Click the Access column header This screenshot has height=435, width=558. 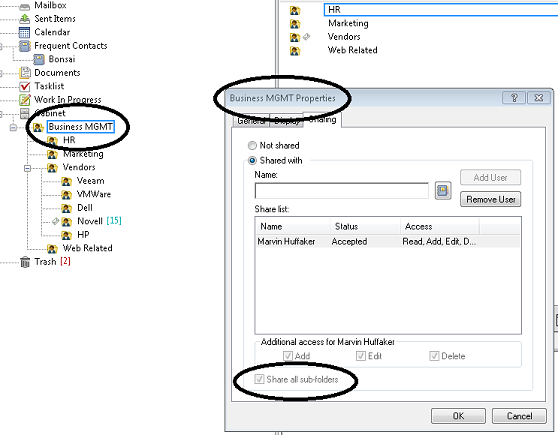[x=440, y=226]
